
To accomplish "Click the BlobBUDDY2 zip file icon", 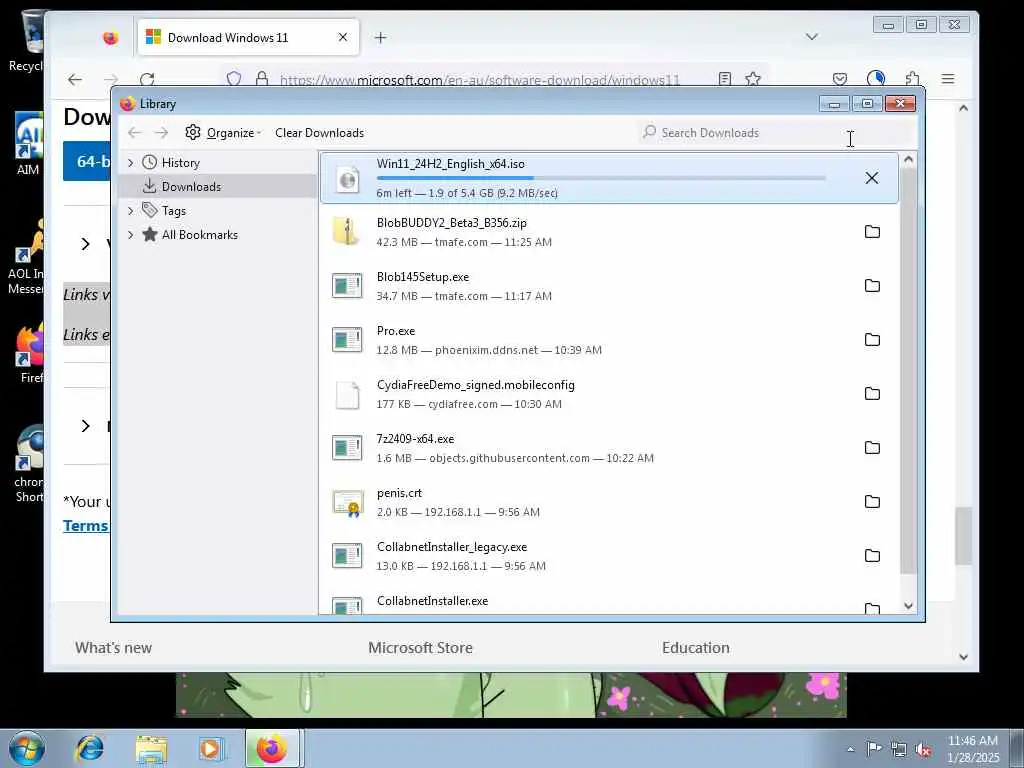I will pos(347,232).
